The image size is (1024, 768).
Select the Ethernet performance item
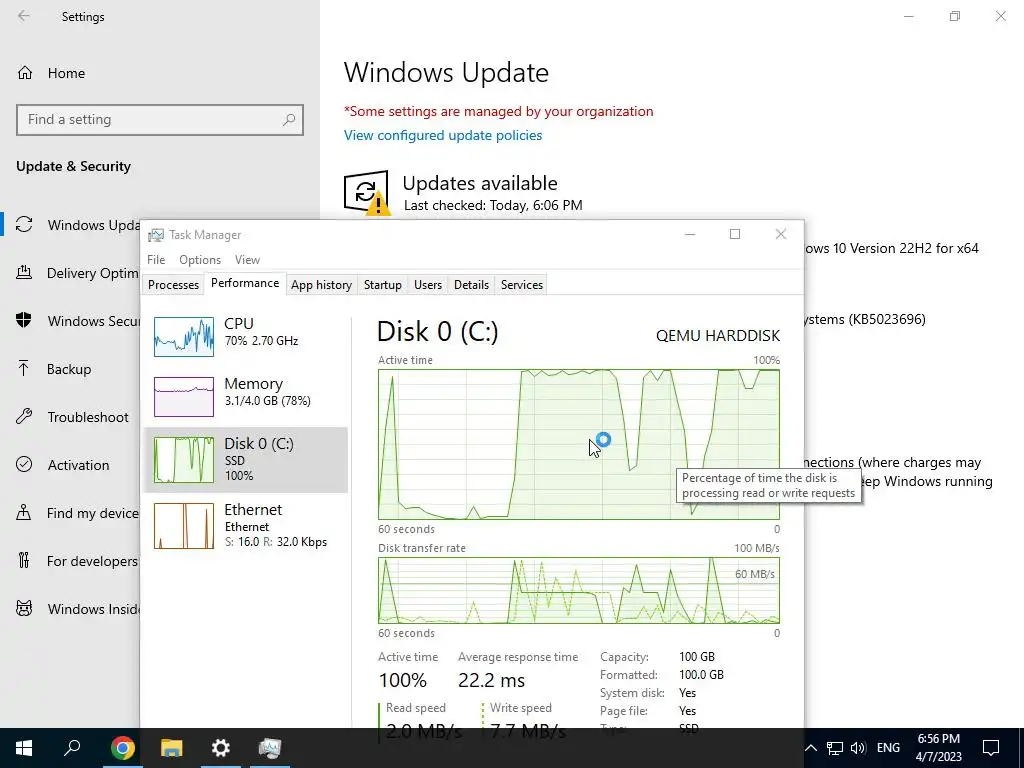246,526
